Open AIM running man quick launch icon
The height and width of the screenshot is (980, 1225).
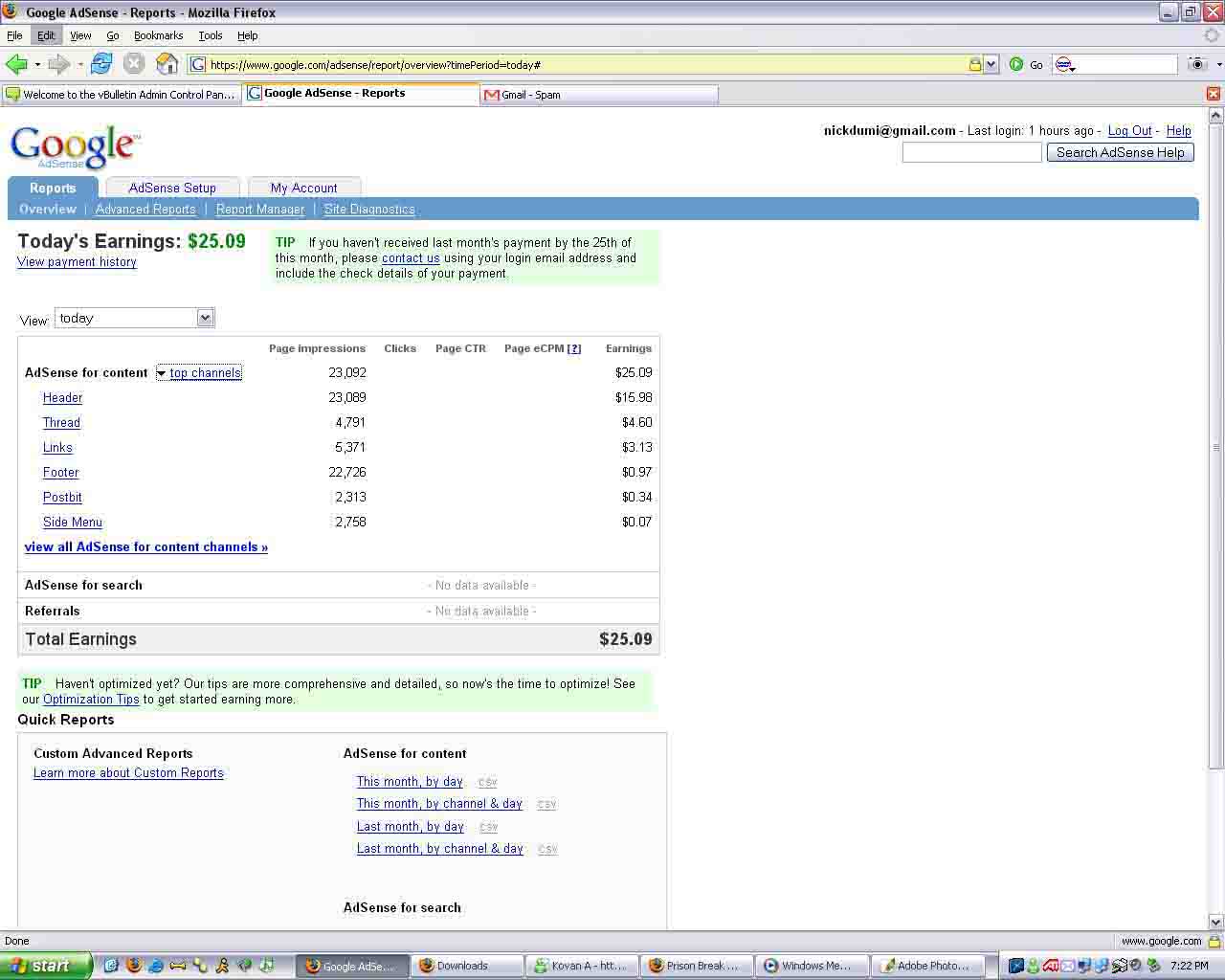point(222,966)
